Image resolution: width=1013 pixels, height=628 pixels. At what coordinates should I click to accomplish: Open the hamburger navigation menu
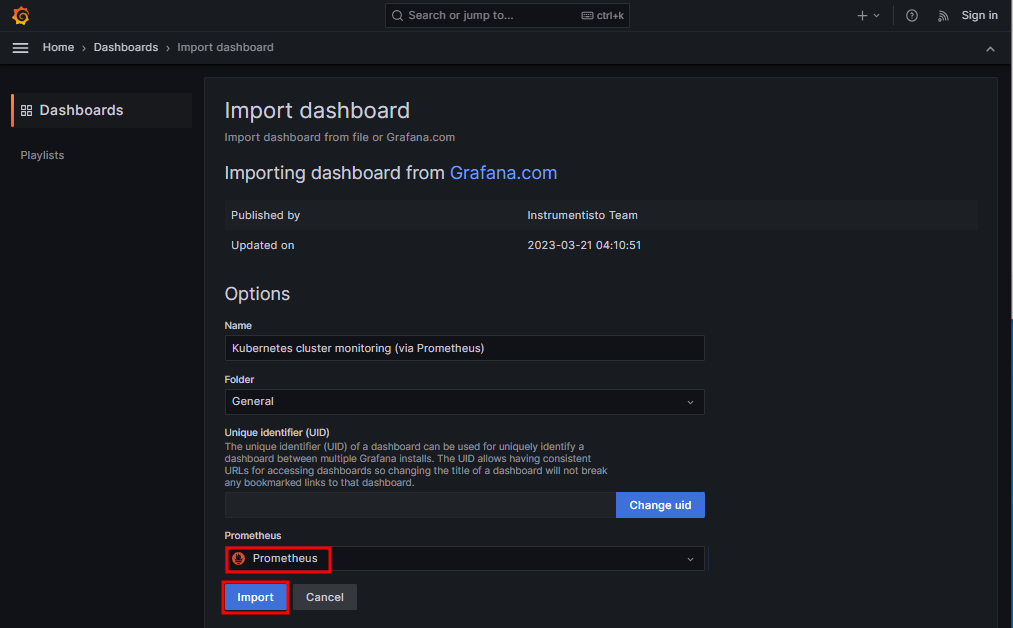(x=21, y=48)
